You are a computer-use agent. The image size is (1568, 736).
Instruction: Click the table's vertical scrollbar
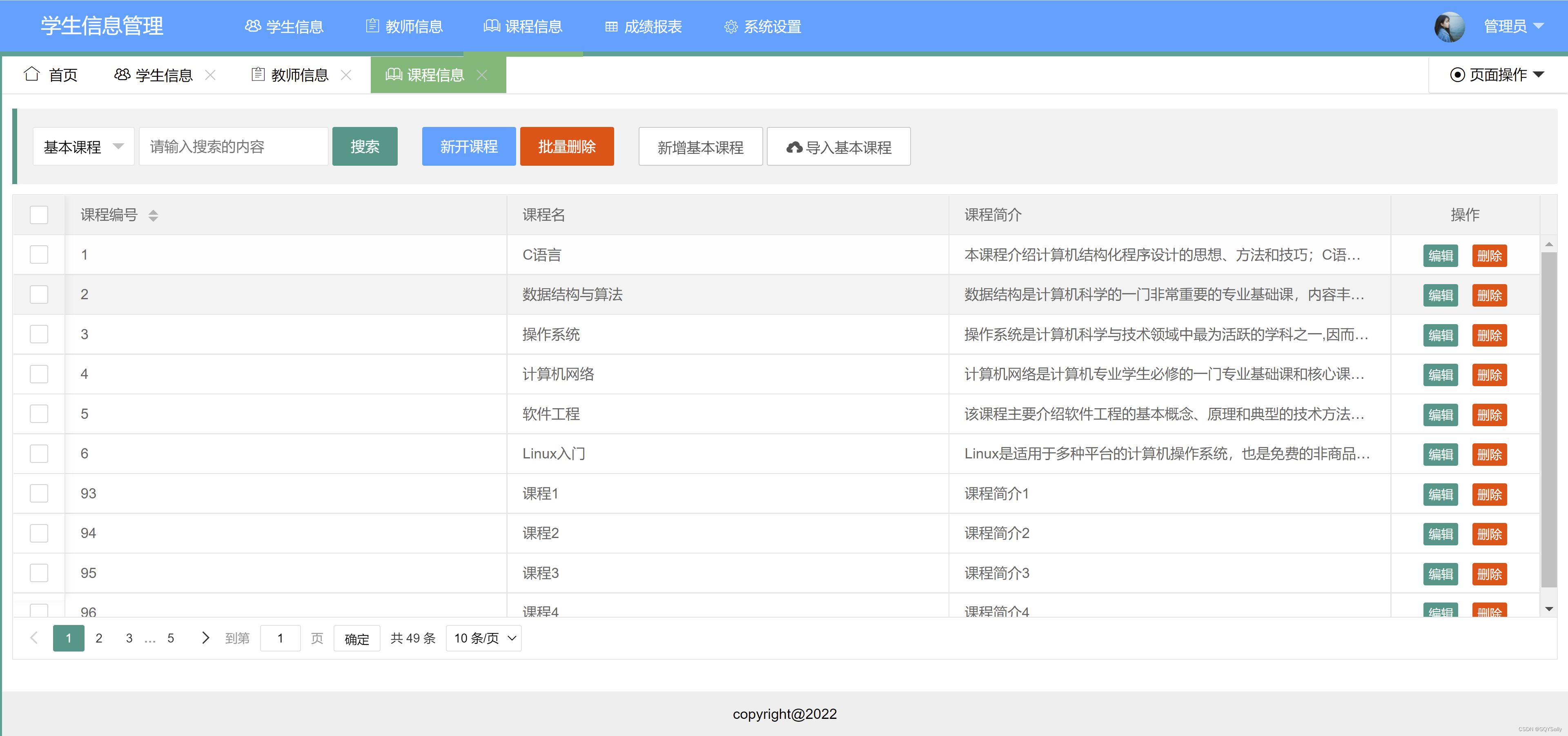coord(1548,420)
